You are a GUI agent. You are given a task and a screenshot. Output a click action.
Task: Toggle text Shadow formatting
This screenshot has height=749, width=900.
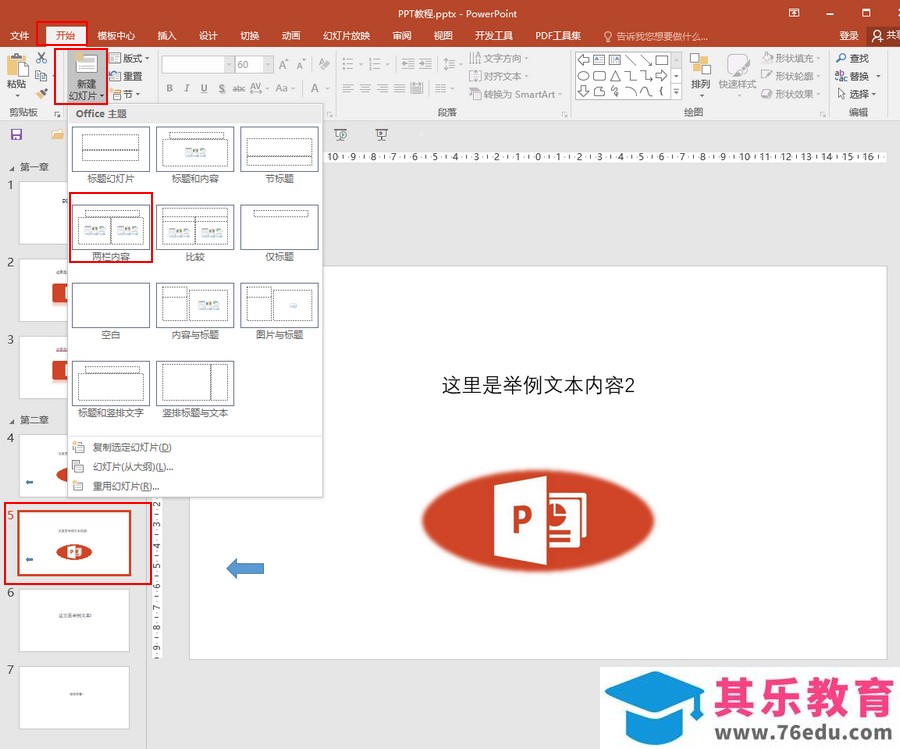(x=222, y=88)
